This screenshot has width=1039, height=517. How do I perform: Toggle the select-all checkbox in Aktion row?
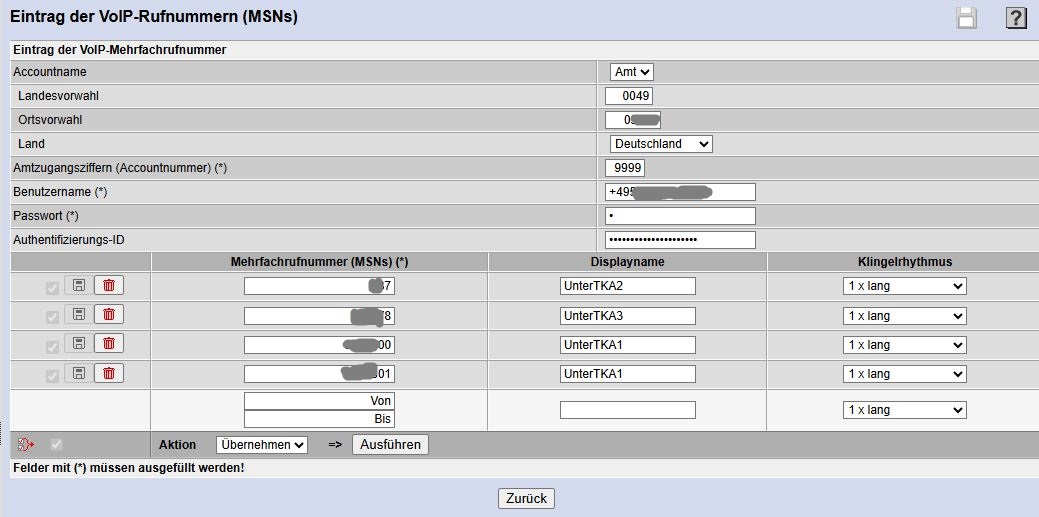pos(56,445)
